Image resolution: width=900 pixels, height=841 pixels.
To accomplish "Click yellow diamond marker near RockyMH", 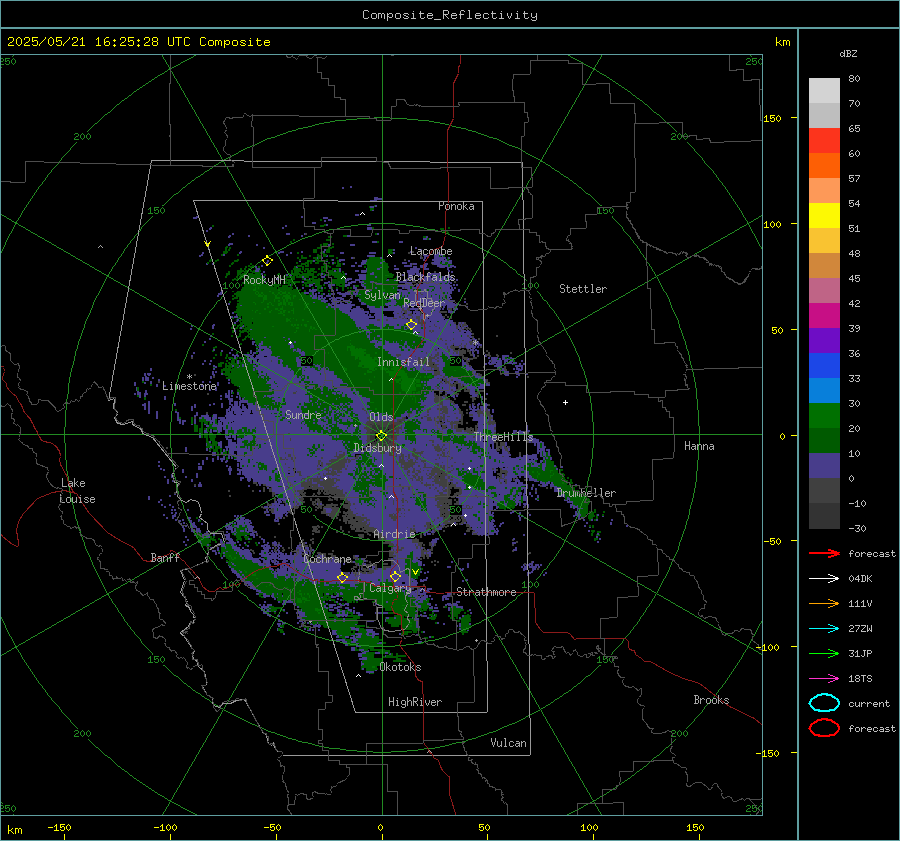I will click(267, 261).
